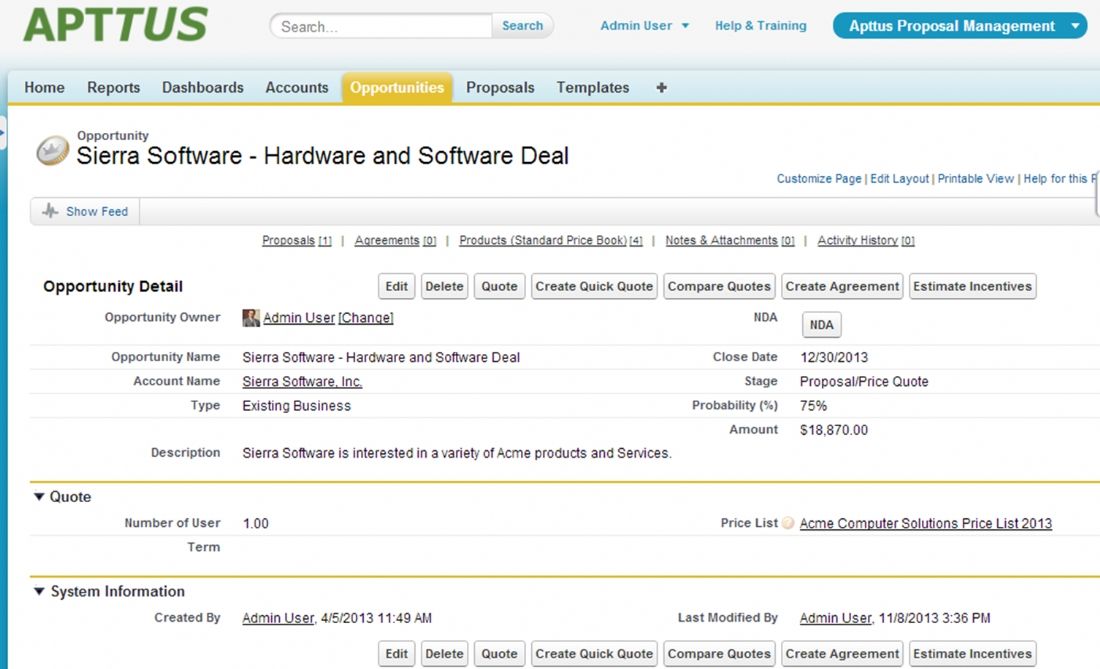The width and height of the screenshot is (1100, 669).
Task: Open Help & Training link
Action: (x=760, y=26)
